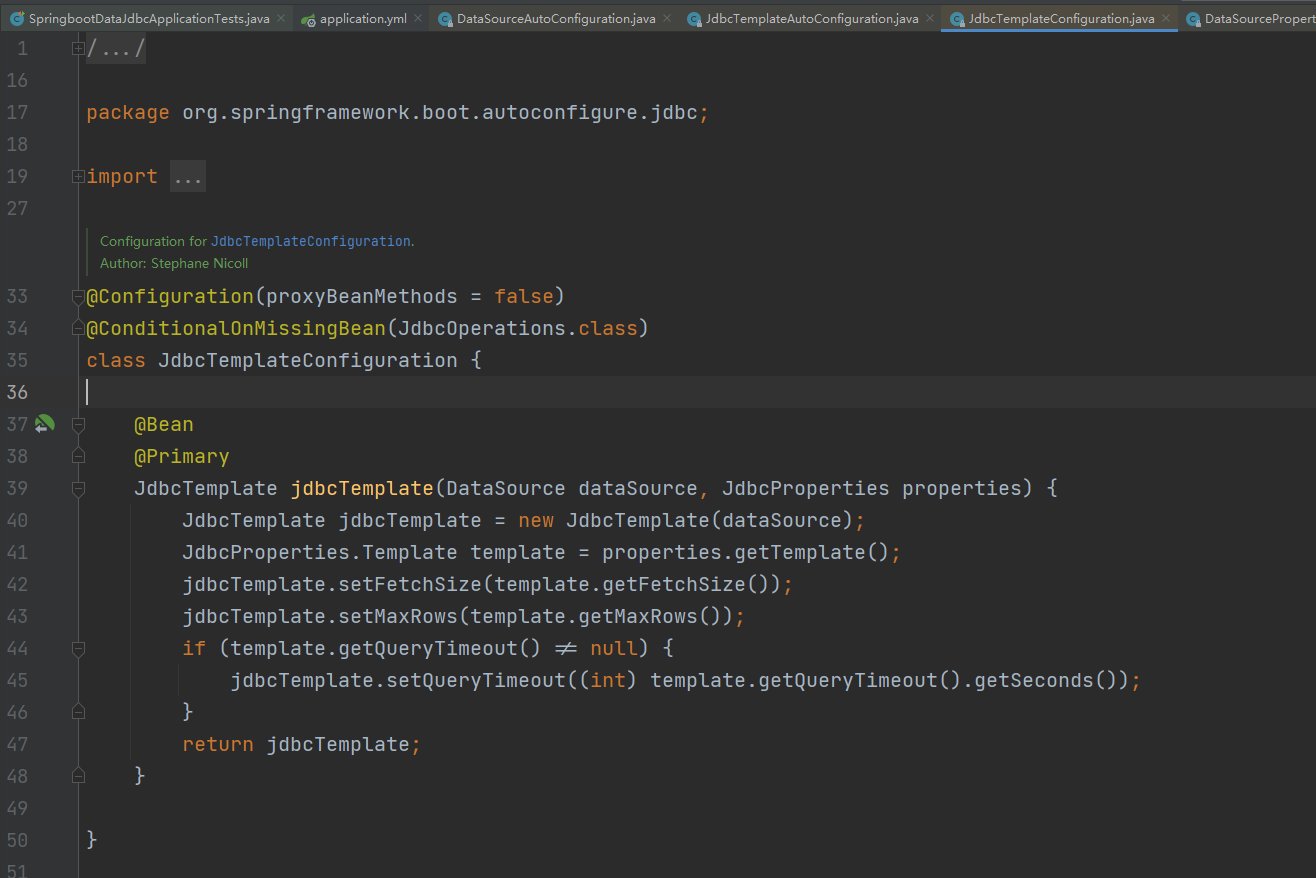This screenshot has width=1316, height=878.
Task: Click the fold end marker on line 46
Action: (78, 712)
